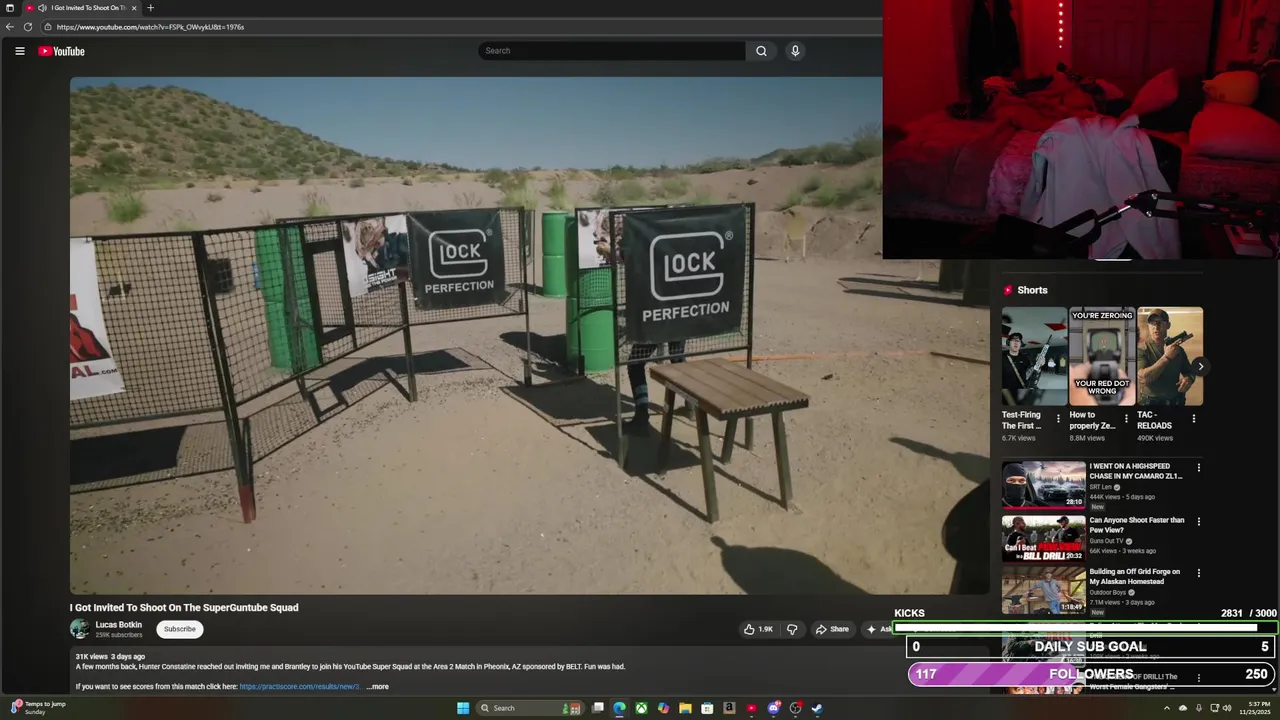Open the Windows Start menu
1280x720 pixels.
[463, 708]
